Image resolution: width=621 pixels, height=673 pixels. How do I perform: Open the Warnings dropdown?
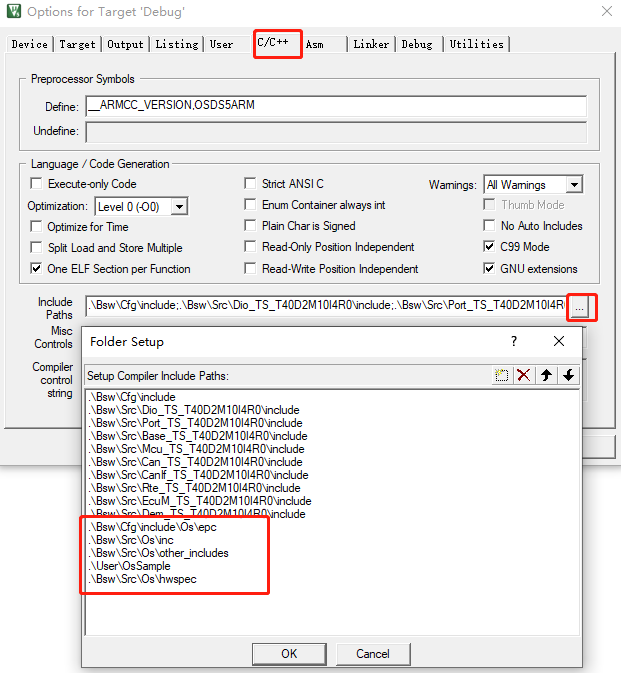[574, 185]
